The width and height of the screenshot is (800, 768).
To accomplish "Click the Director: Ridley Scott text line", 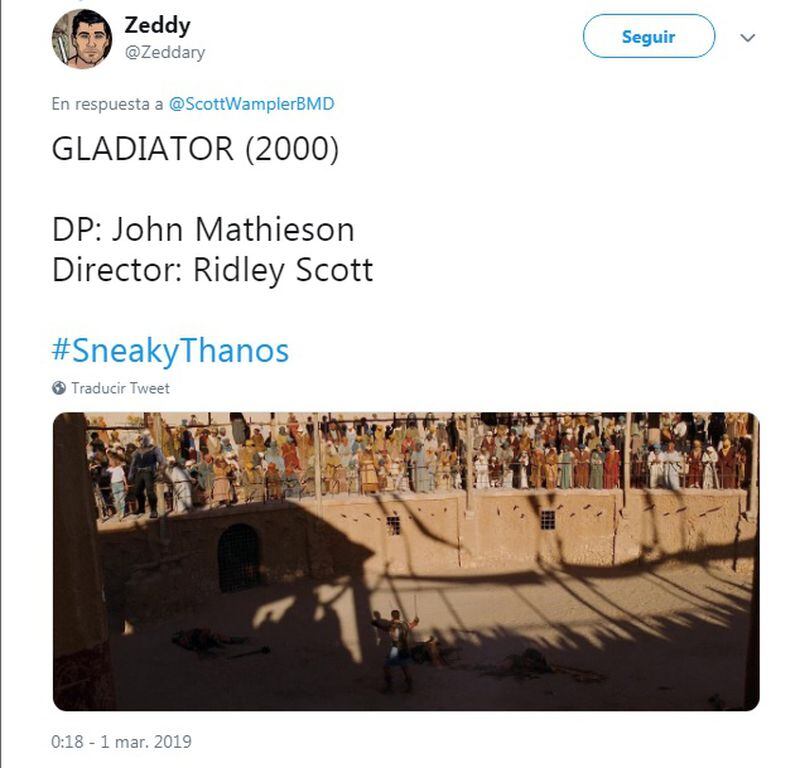I will click(x=212, y=270).
